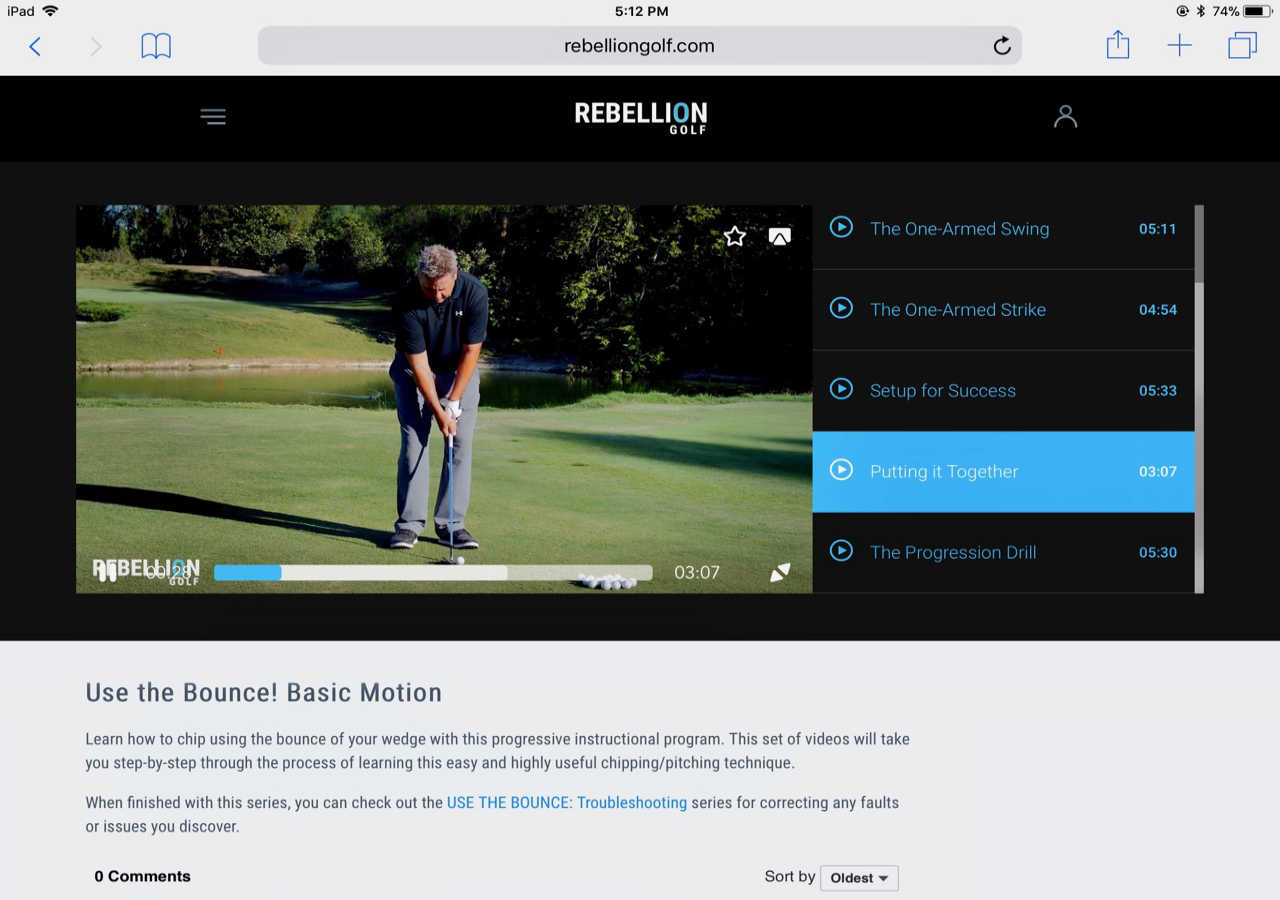Screen dimensions: 1280x900
Task: Reload the rebelliongolf.com page
Action: click(1001, 46)
